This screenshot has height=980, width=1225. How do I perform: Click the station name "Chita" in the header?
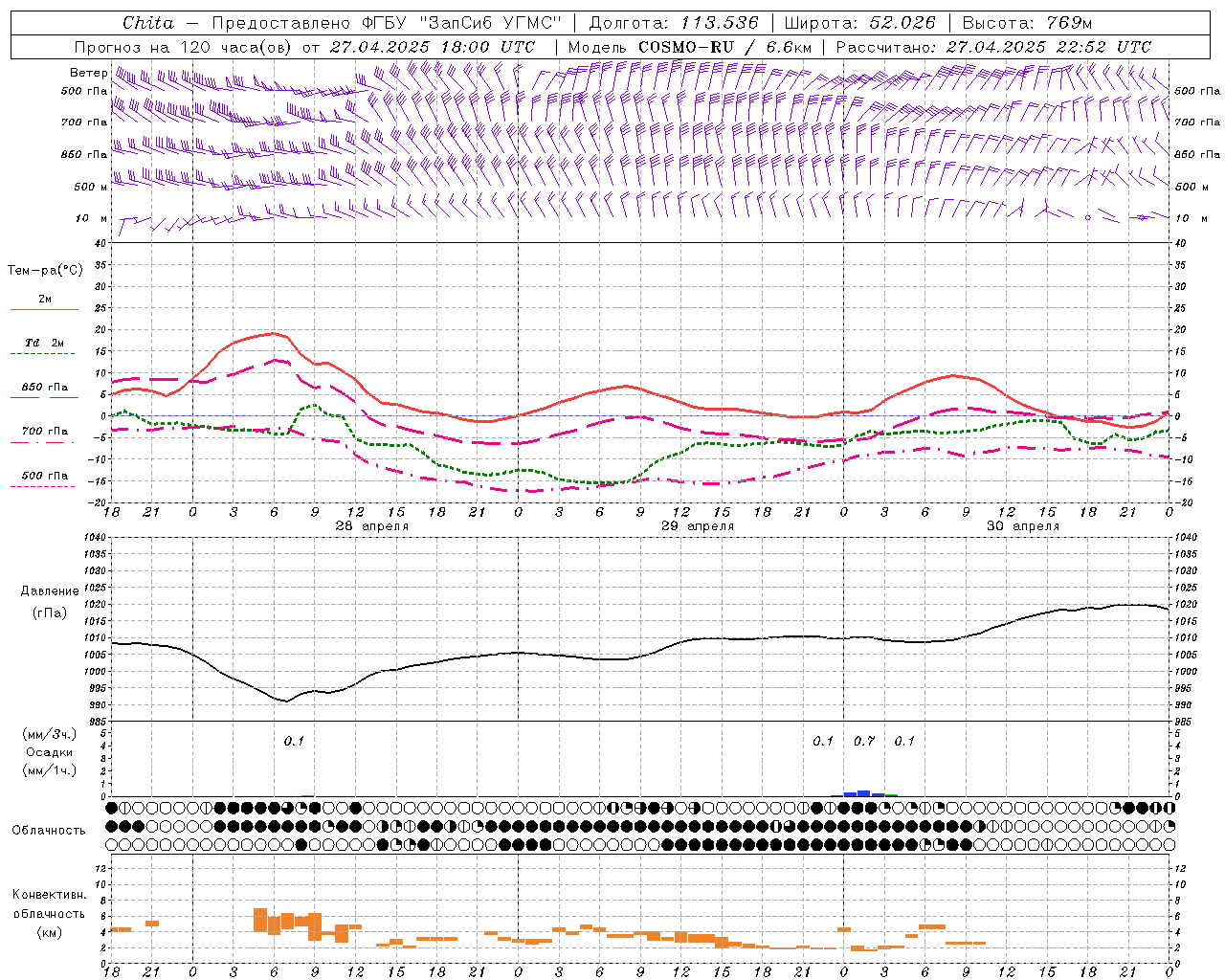point(148,23)
